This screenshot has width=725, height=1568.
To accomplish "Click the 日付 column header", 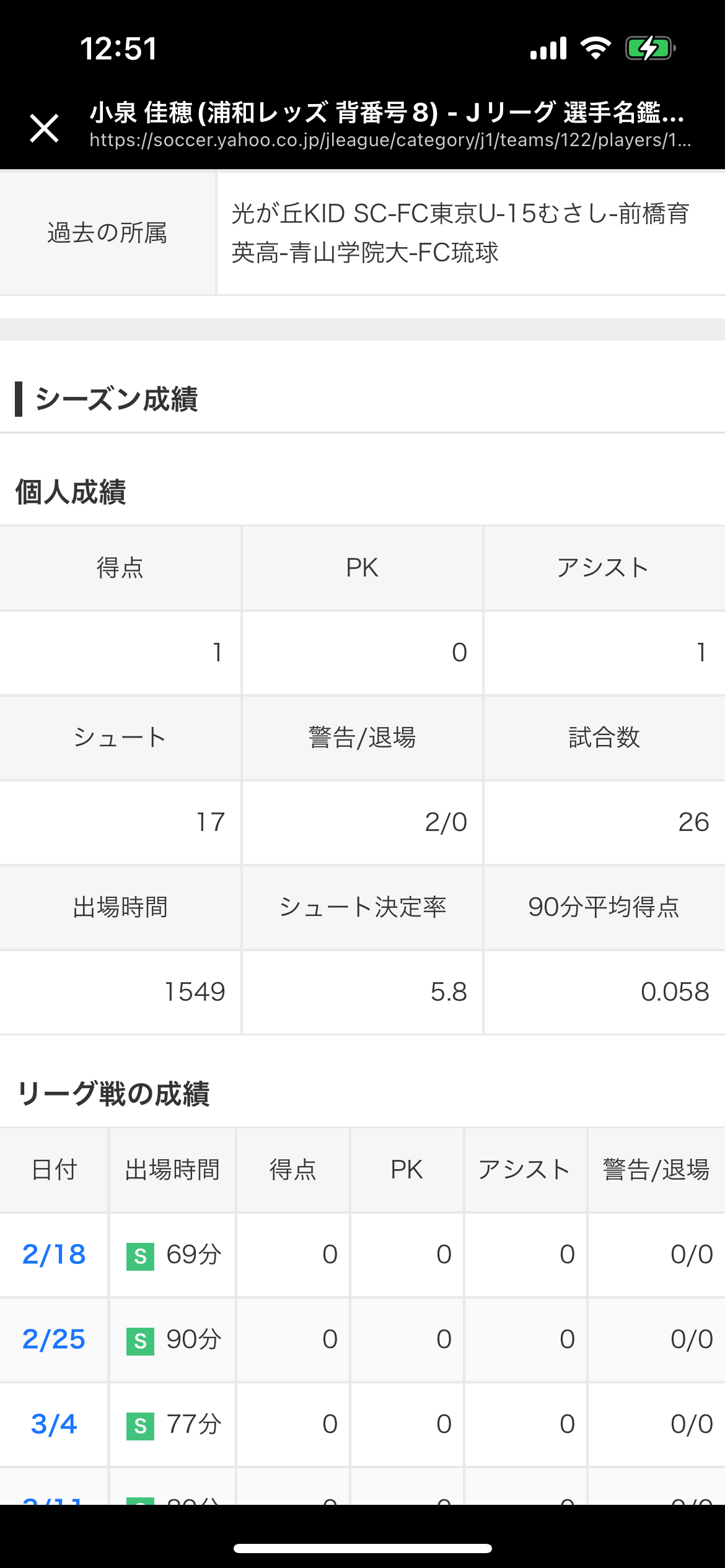I will [54, 1170].
